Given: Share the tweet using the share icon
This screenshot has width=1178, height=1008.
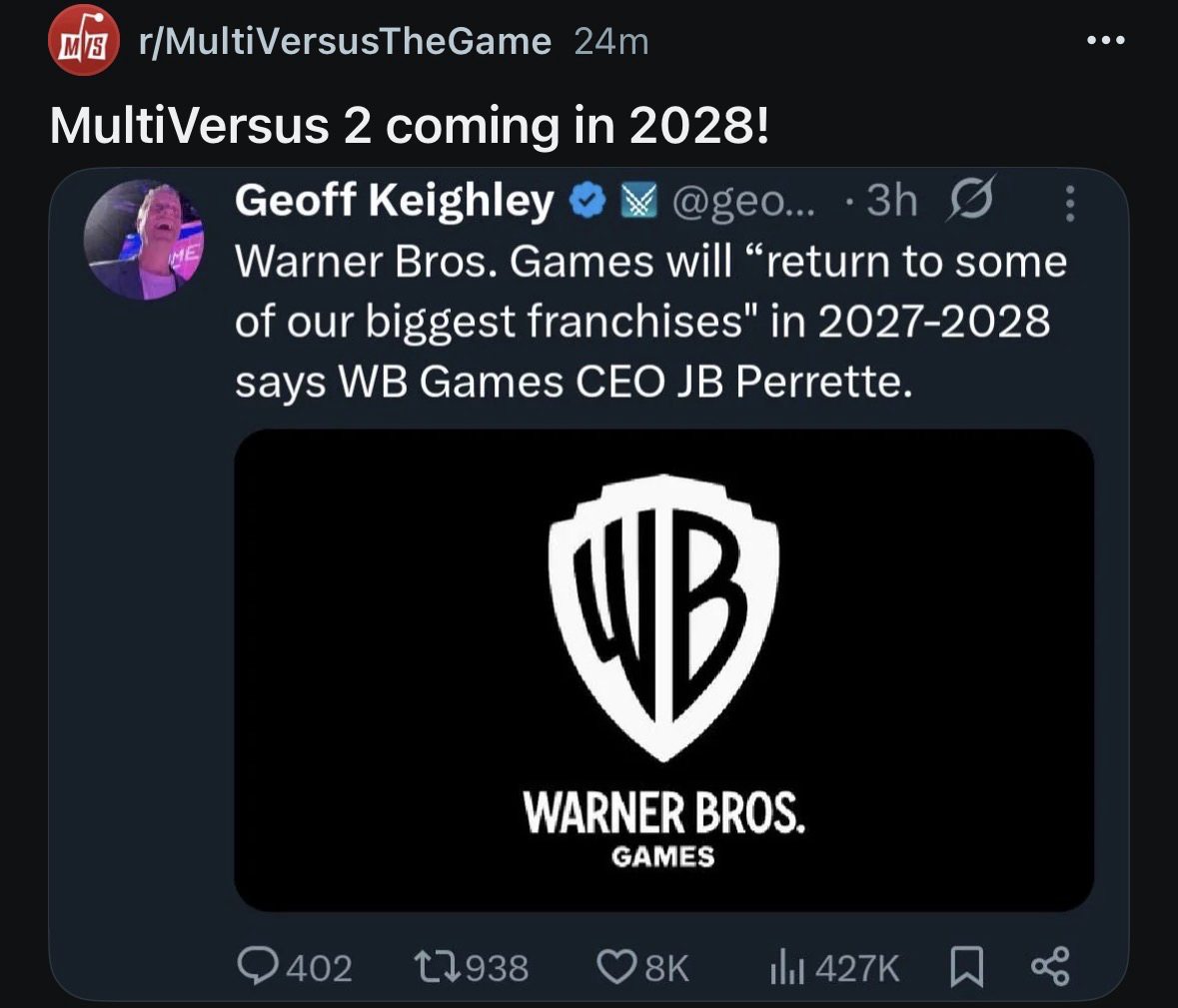Looking at the screenshot, I should [x=1049, y=966].
